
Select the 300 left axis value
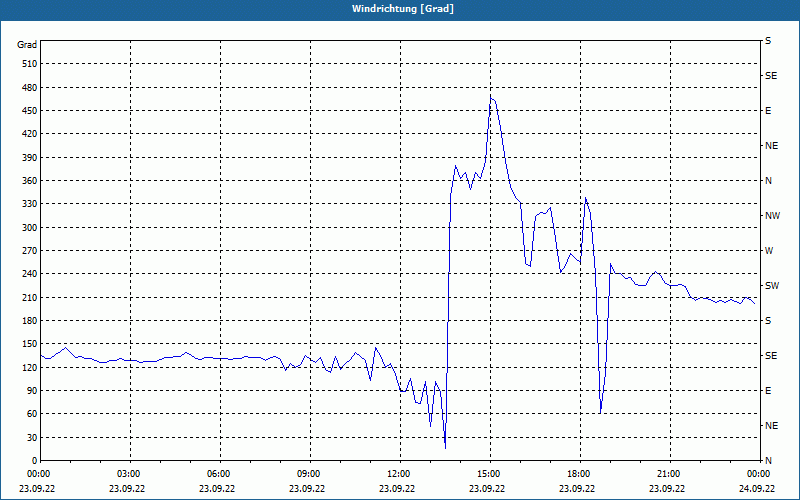(x=30, y=227)
